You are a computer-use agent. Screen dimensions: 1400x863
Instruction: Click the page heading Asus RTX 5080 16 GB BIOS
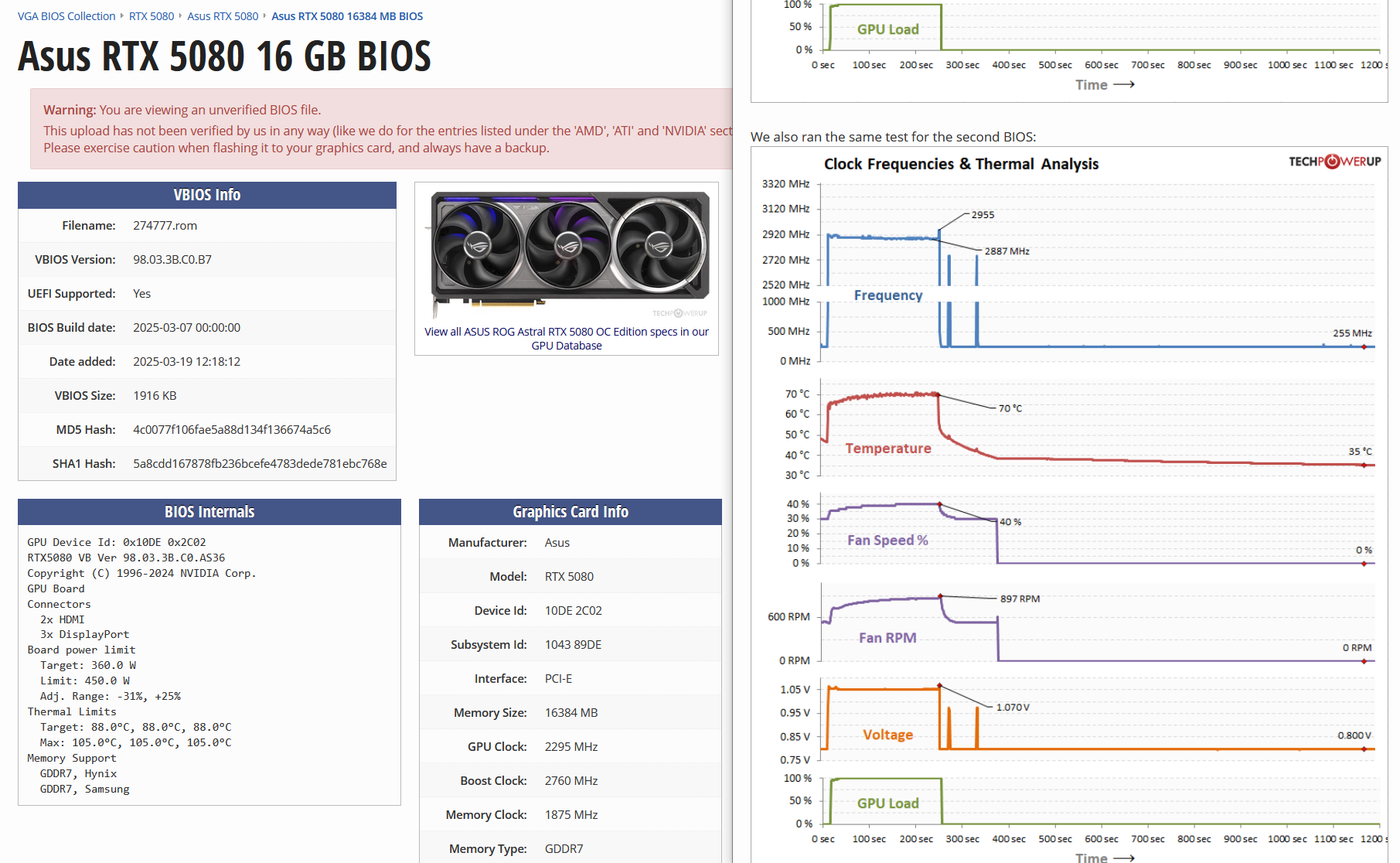224,56
